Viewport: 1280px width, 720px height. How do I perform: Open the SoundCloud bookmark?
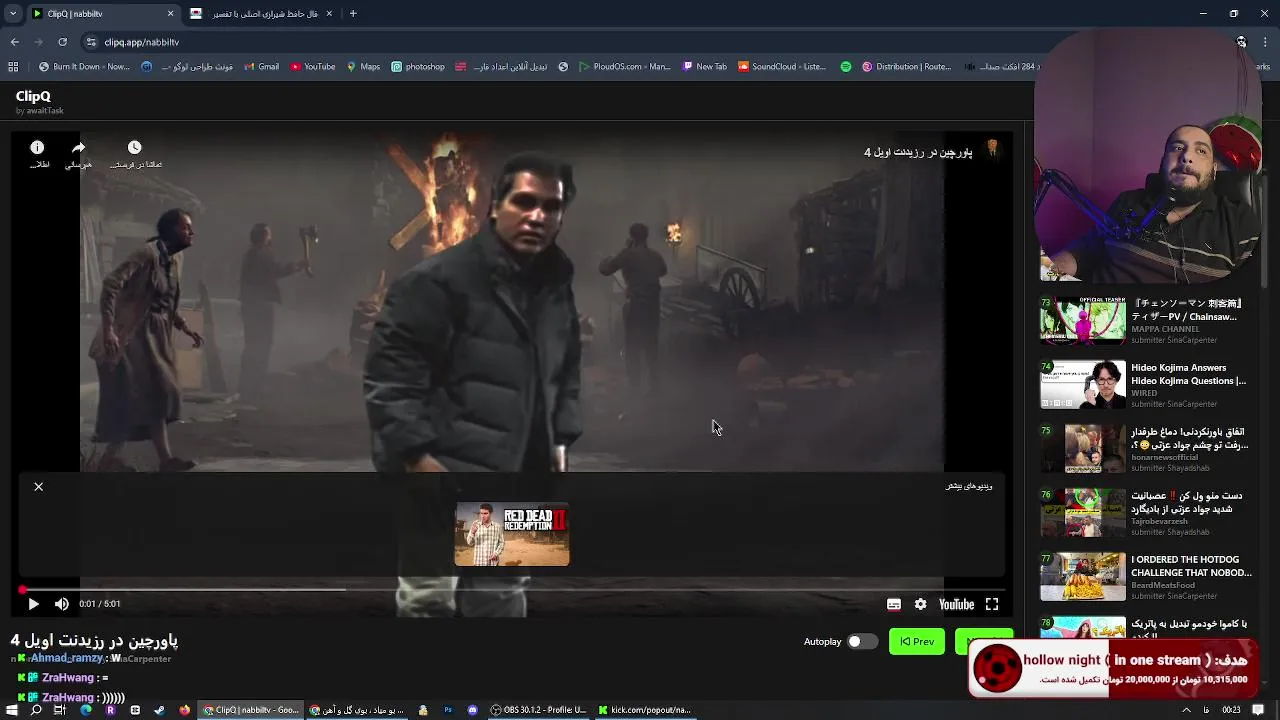pos(782,67)
